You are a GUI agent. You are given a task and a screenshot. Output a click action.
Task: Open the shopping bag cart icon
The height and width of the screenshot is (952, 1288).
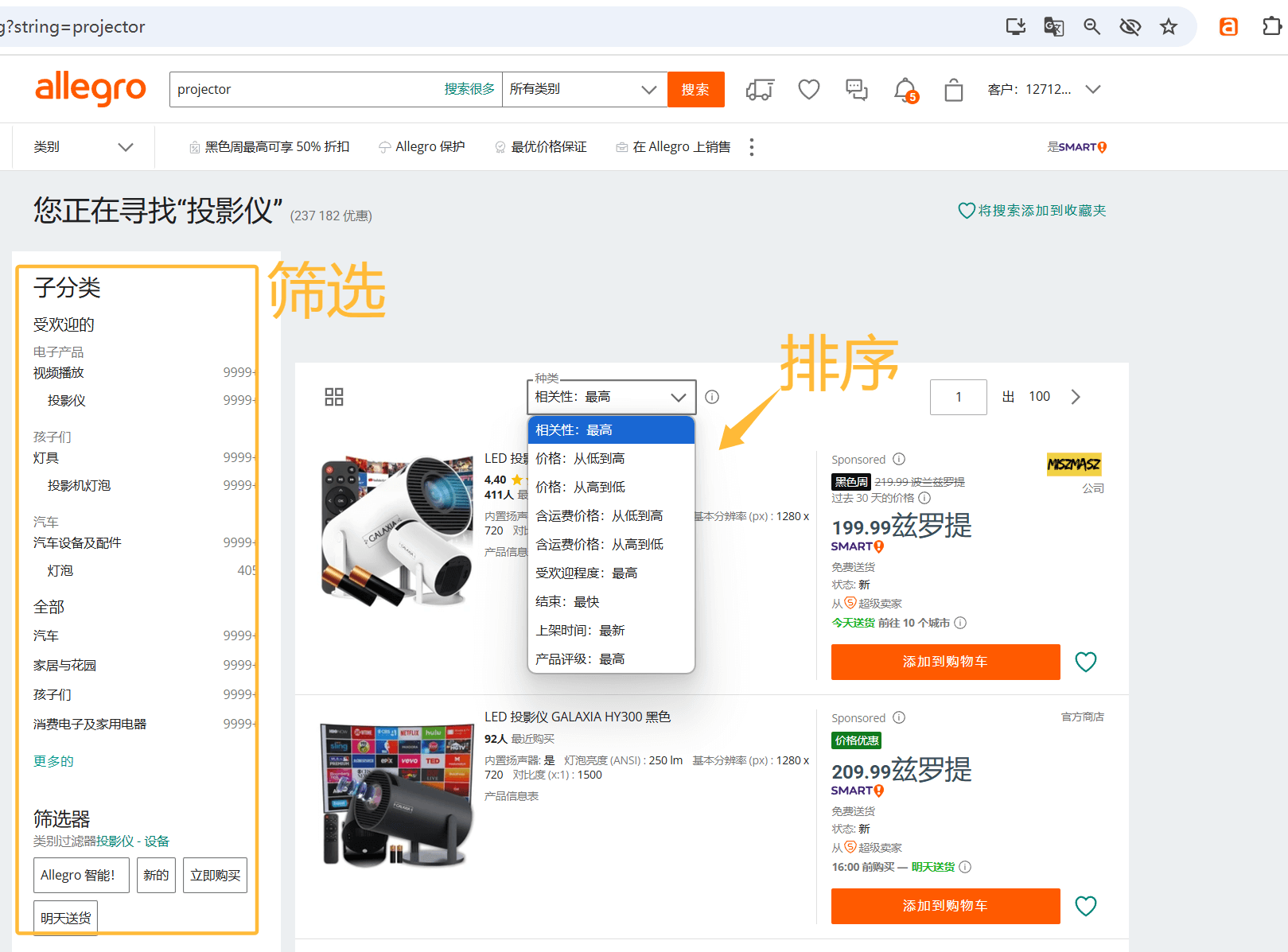pyautogui.click(x=954, y=90)
